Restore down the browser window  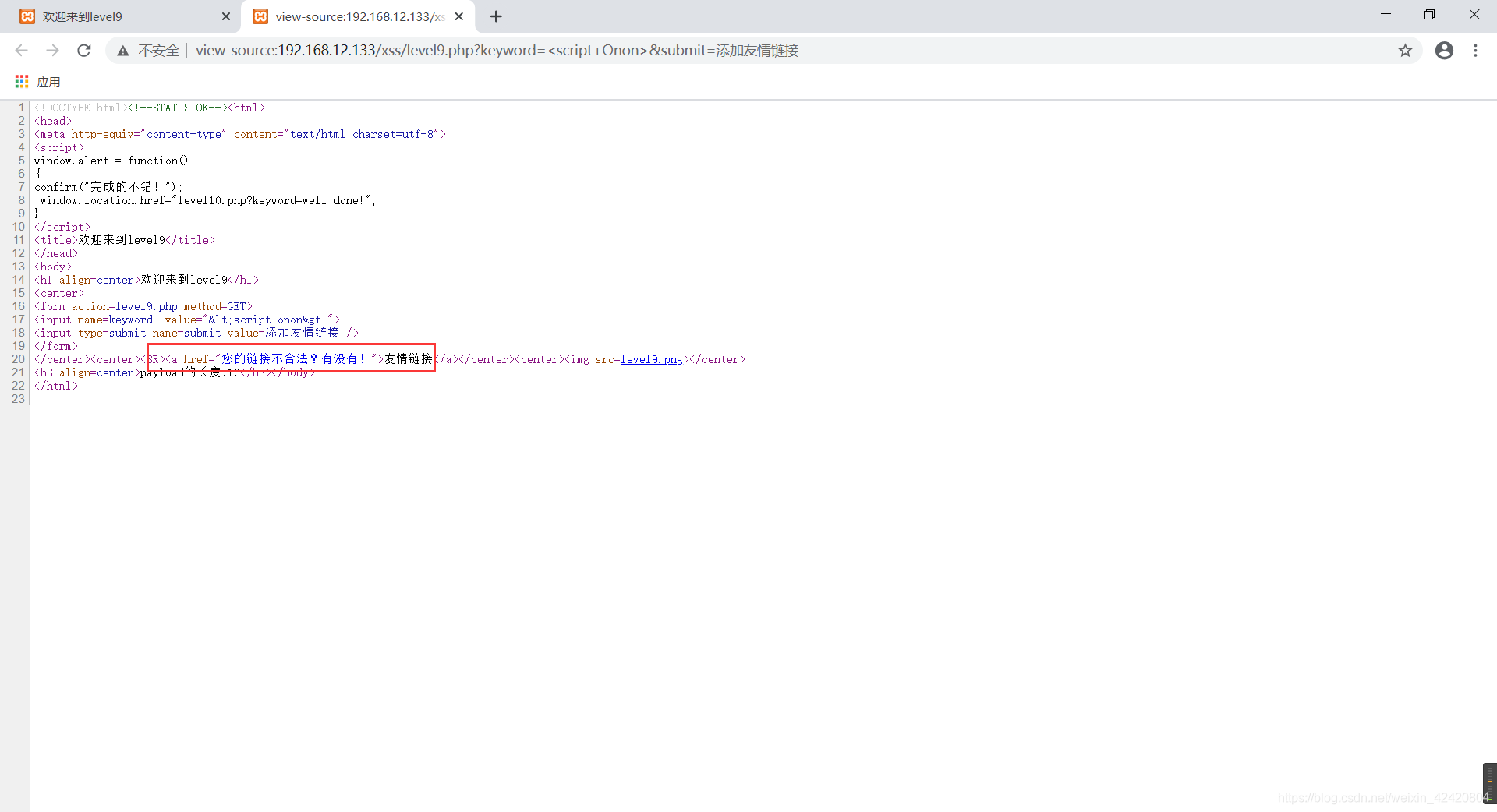1429,15
